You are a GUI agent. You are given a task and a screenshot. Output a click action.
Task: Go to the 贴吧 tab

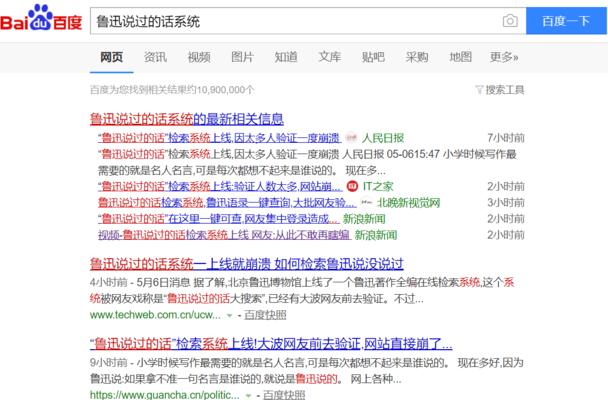tap(373, 57)
